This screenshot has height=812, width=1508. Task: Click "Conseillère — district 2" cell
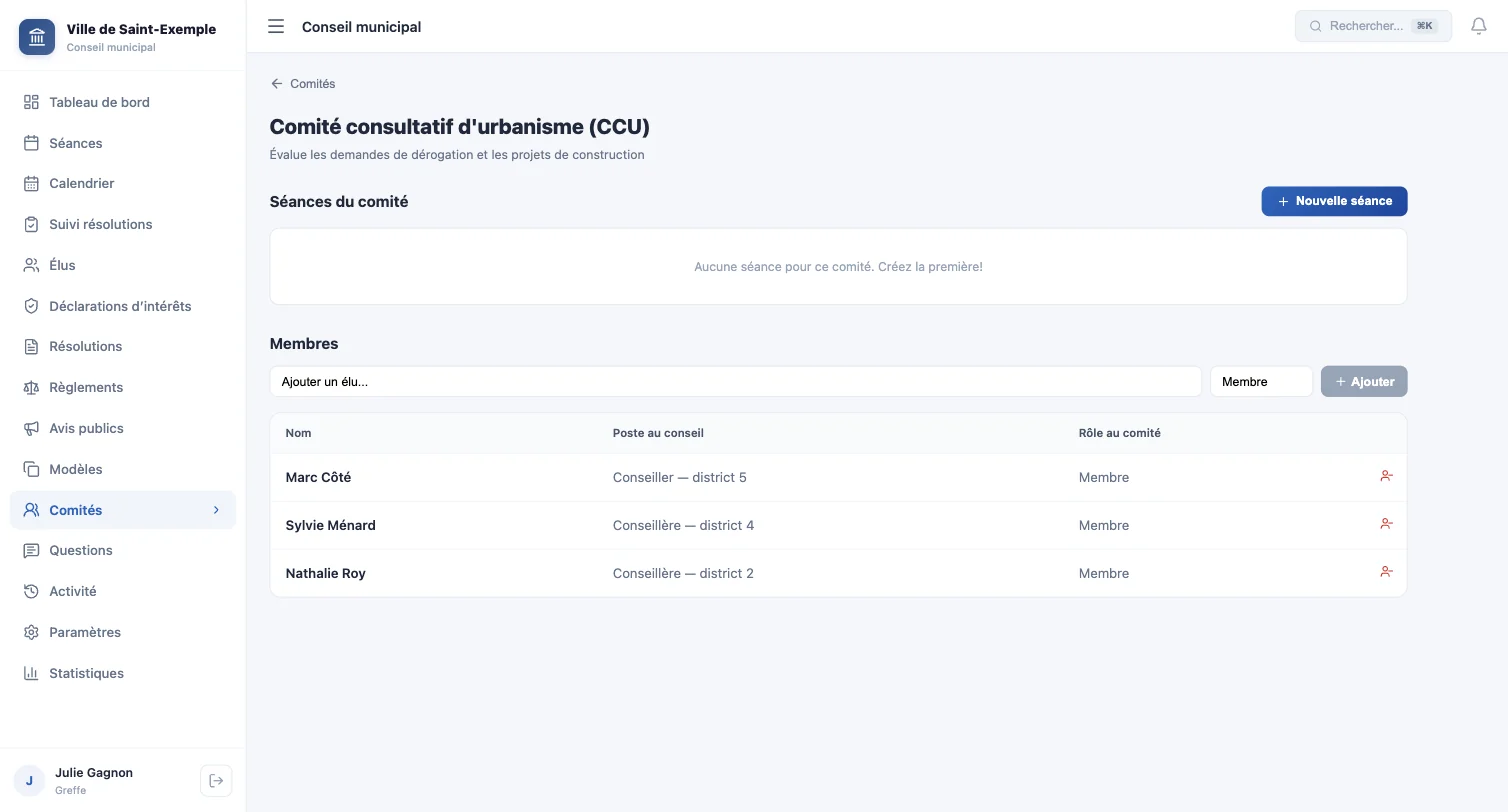(x=684, y=573)
